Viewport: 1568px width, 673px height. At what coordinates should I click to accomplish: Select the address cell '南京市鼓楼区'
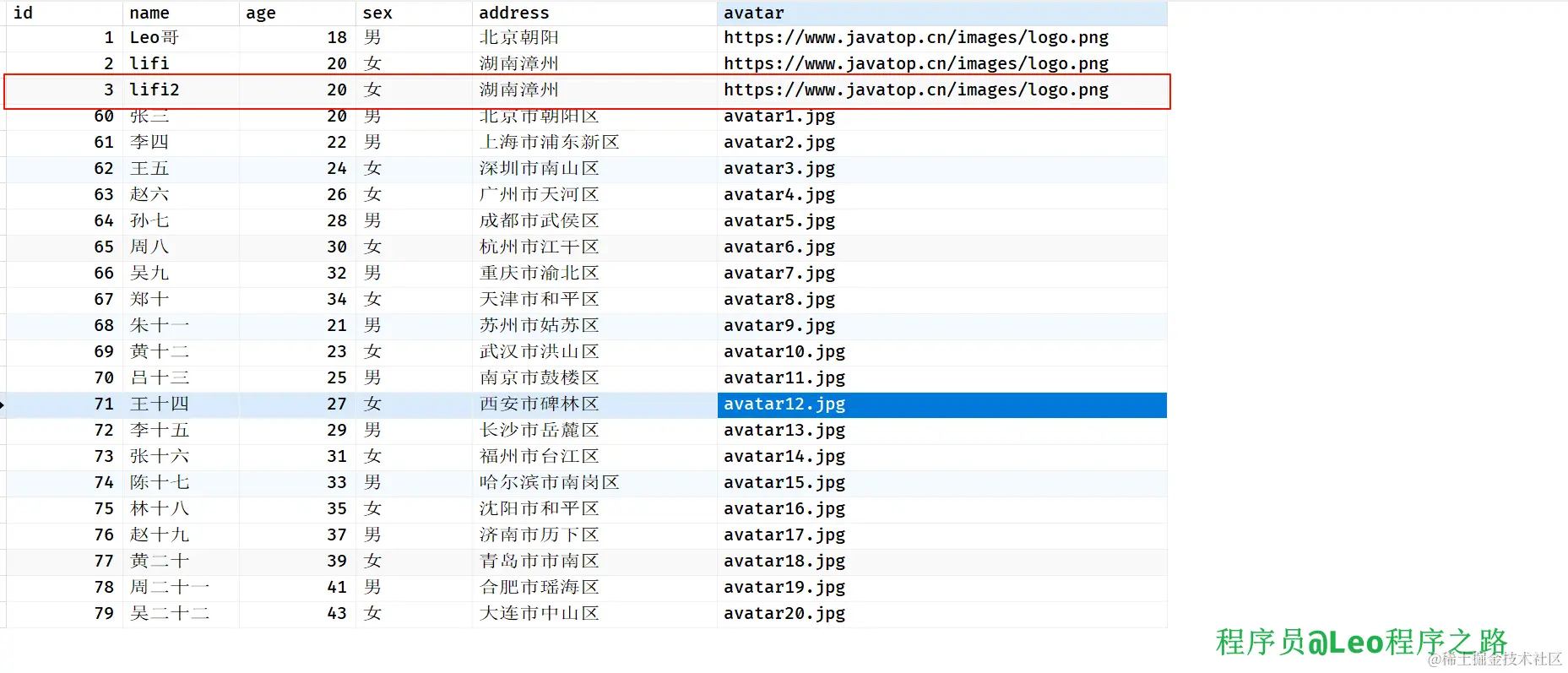(x=594, y=378)
